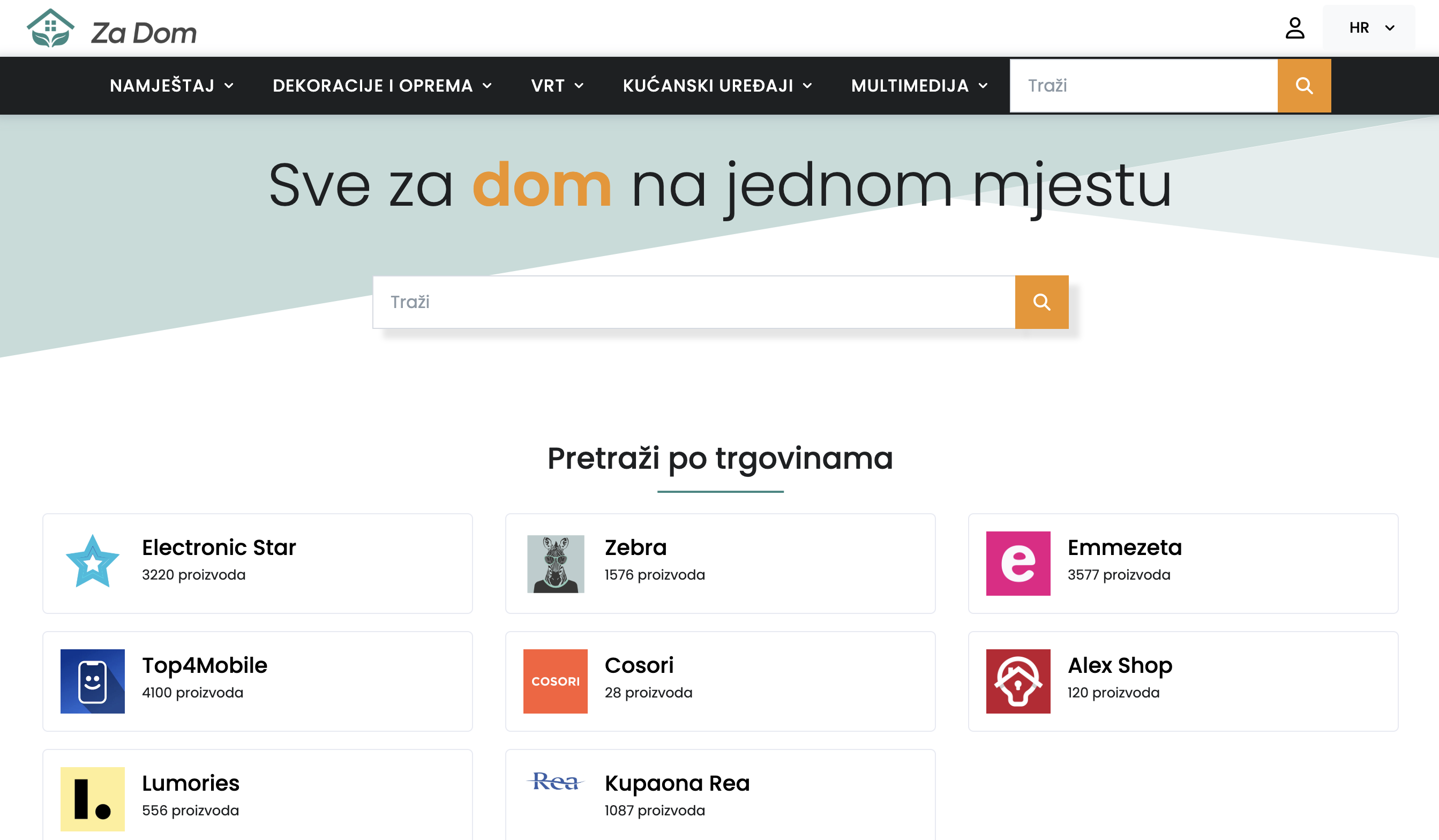Focus the hero Traži search field
Screen dimensions: 1439x840
[x=694, y=302]
